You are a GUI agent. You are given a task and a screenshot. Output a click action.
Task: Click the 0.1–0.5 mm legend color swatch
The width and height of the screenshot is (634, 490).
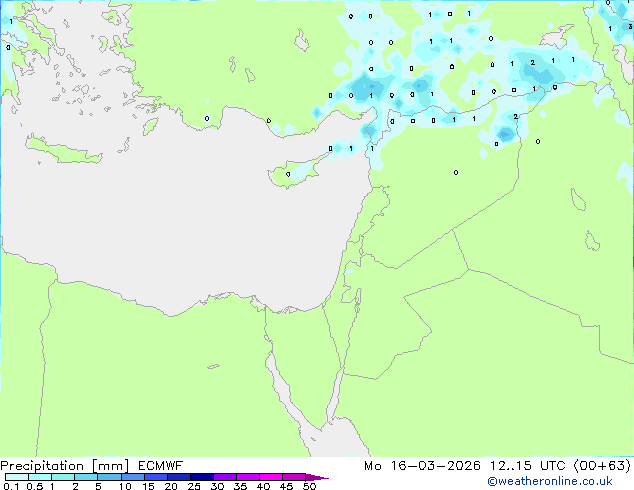pyautogui.click(x=17, y=477)
